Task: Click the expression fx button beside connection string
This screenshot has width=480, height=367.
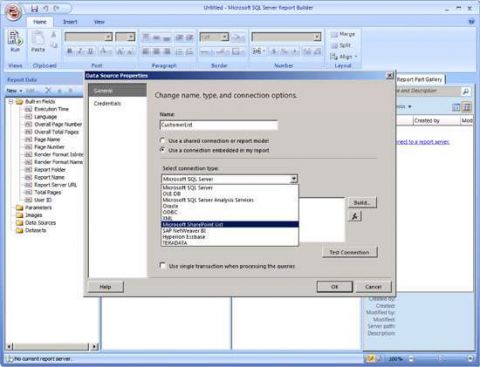Action: coord(355,216)
